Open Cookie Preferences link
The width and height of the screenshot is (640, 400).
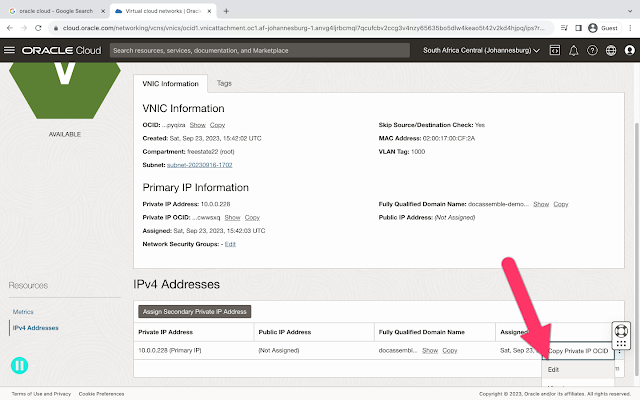pos(101,394)
